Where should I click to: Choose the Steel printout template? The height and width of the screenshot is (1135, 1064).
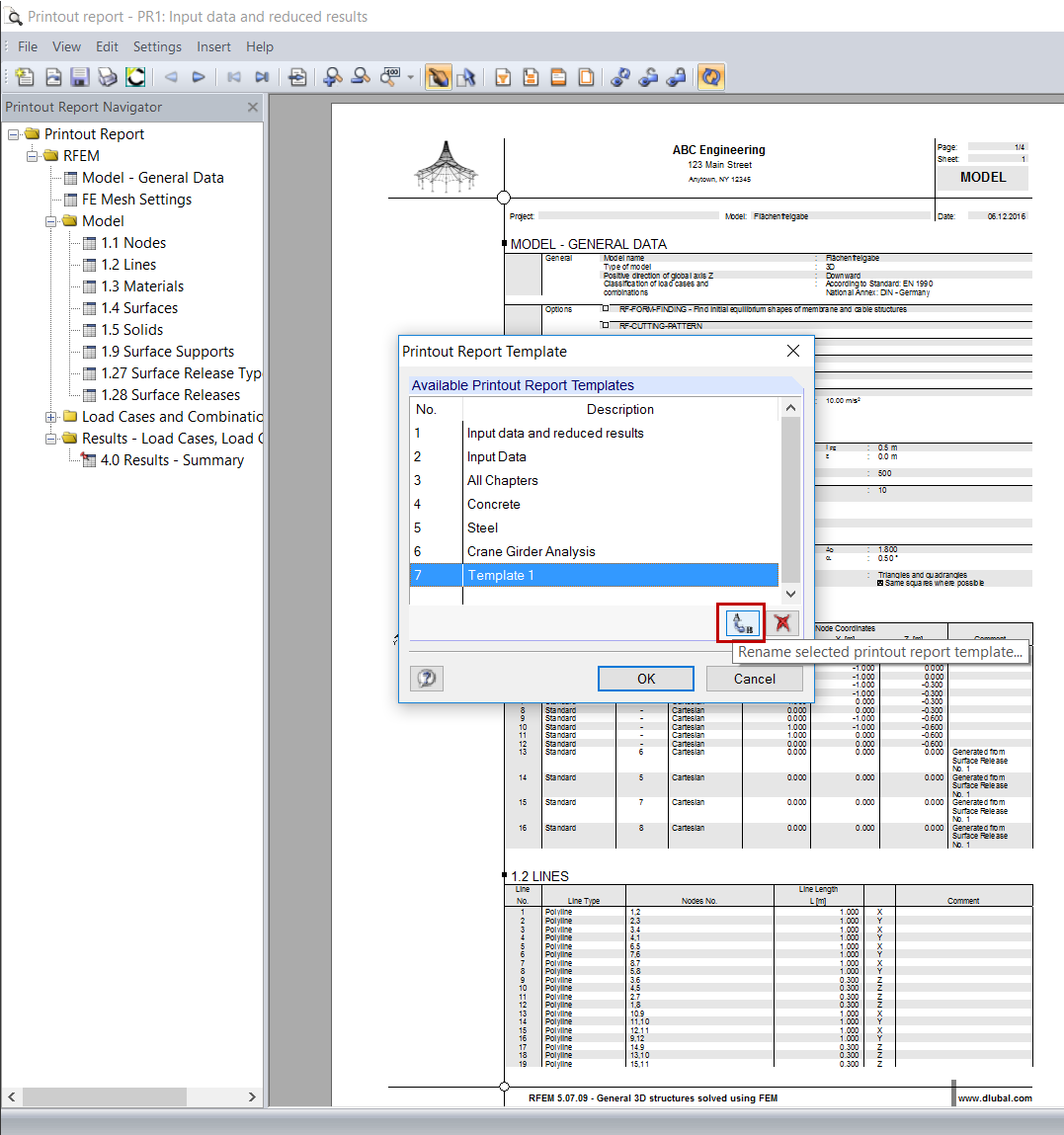click(482, 527)
